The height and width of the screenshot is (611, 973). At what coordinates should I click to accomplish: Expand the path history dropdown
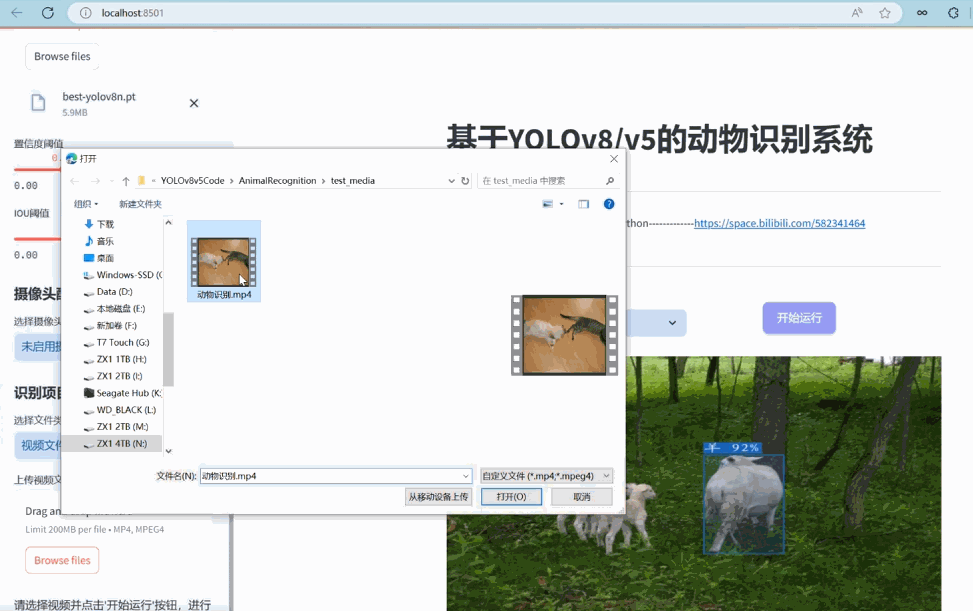[x=451, y=181]
